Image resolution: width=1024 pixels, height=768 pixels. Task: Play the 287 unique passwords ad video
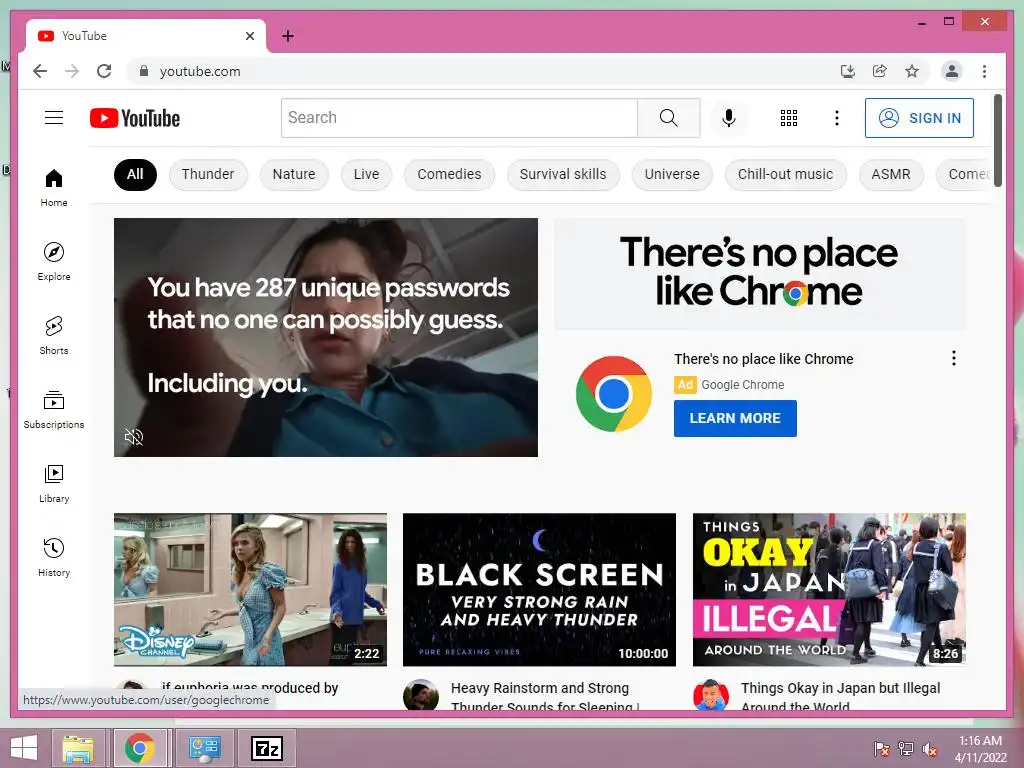click(x=326, y=337)
